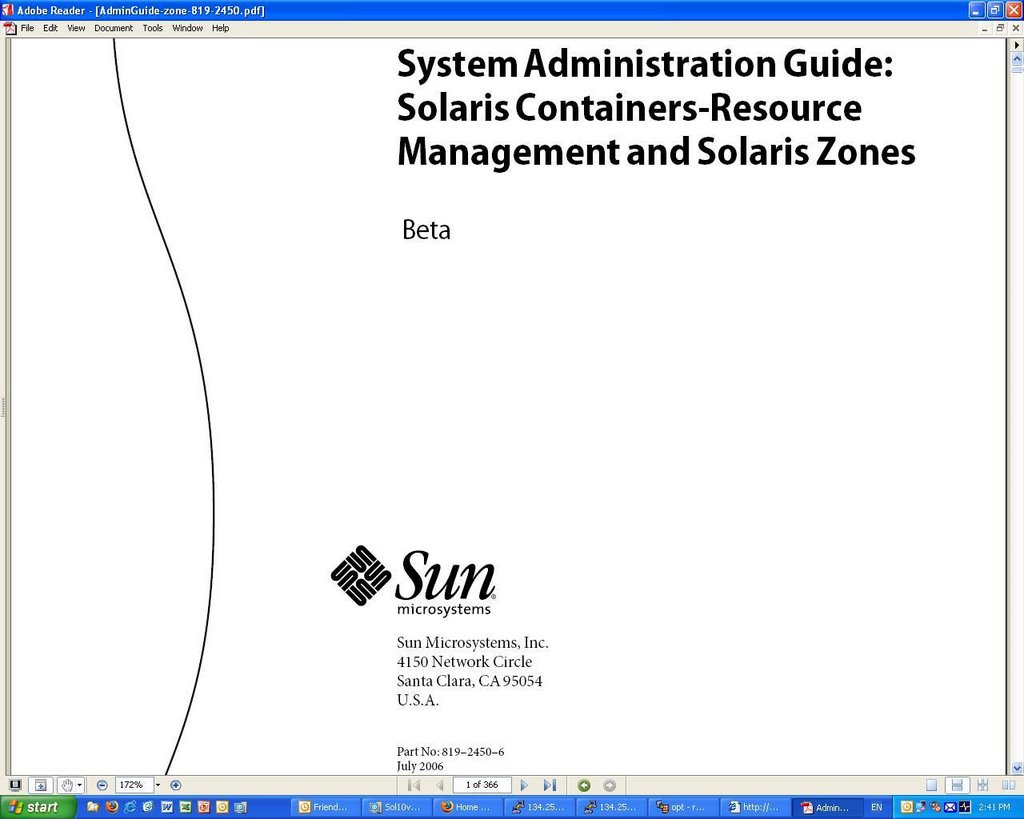The height and width of the screenshot is (819, 1024).
Task: Minimize the document window in menu bar
Action: (985, 28)
